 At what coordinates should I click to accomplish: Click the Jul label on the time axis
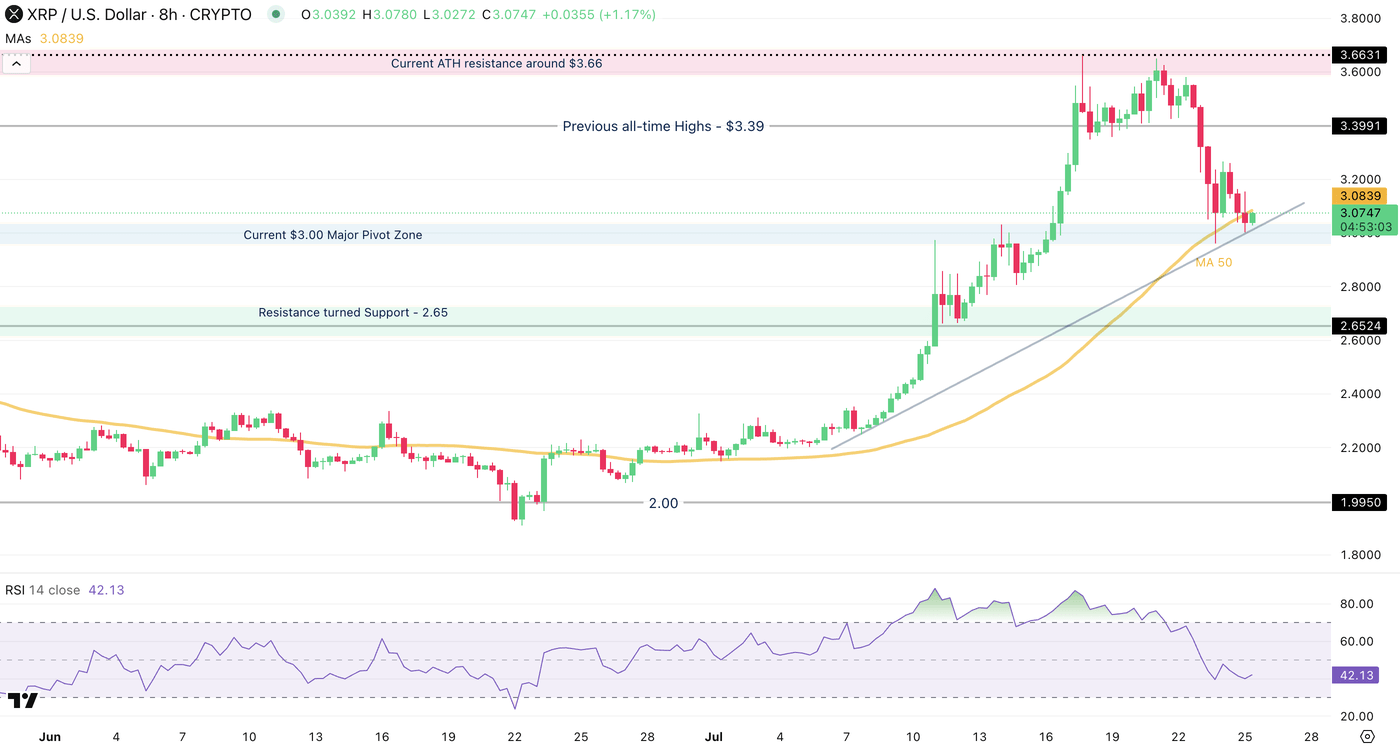[x=713, y=736]
